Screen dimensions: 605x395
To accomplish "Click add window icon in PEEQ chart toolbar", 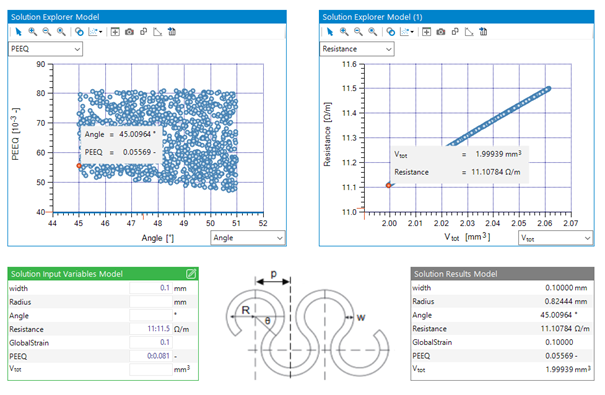I will [x=115, y=32].
